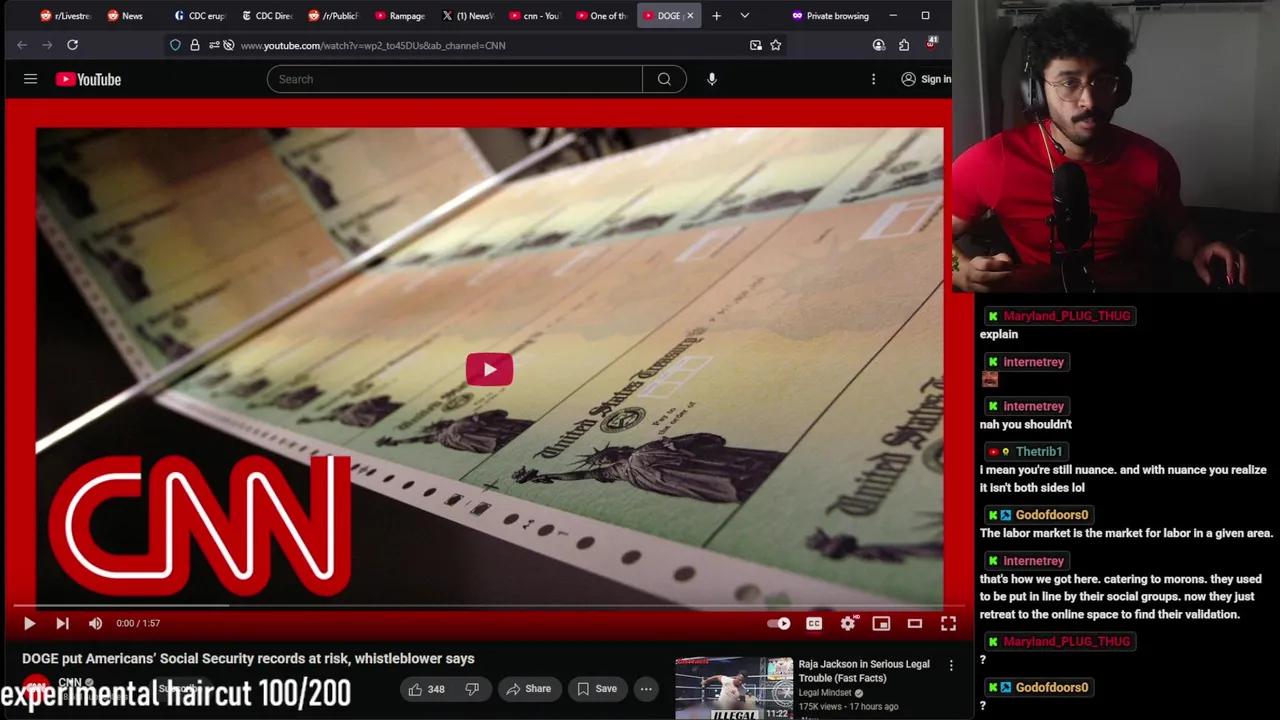Viewport: 1280px width, 720px height.
Task: Open YouTube settings three-dot menu
Action: 873,79
